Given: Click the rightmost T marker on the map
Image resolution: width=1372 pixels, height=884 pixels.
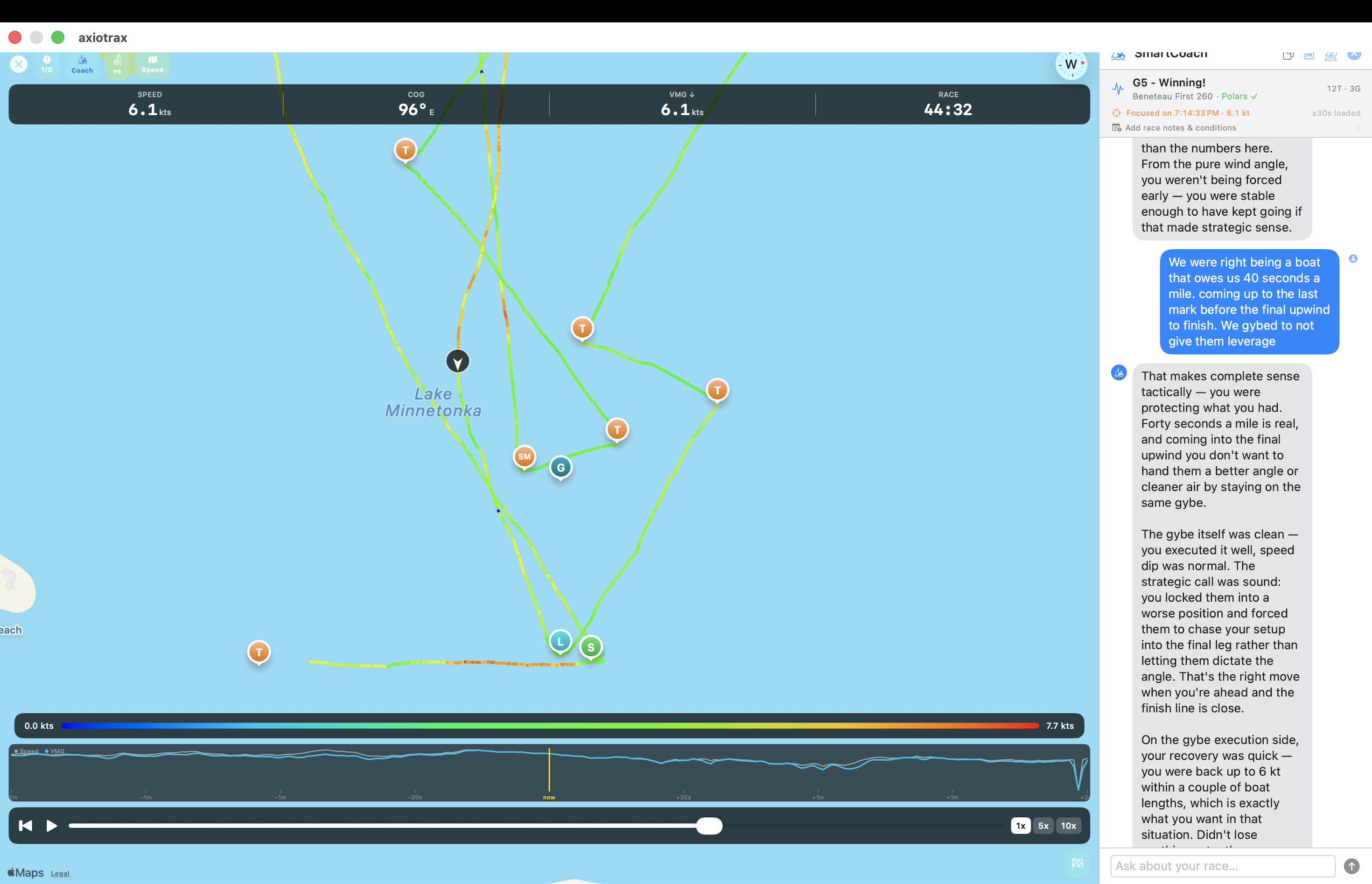Looking at the screenshot, I should pyautogui.click(x=717, y=390).
